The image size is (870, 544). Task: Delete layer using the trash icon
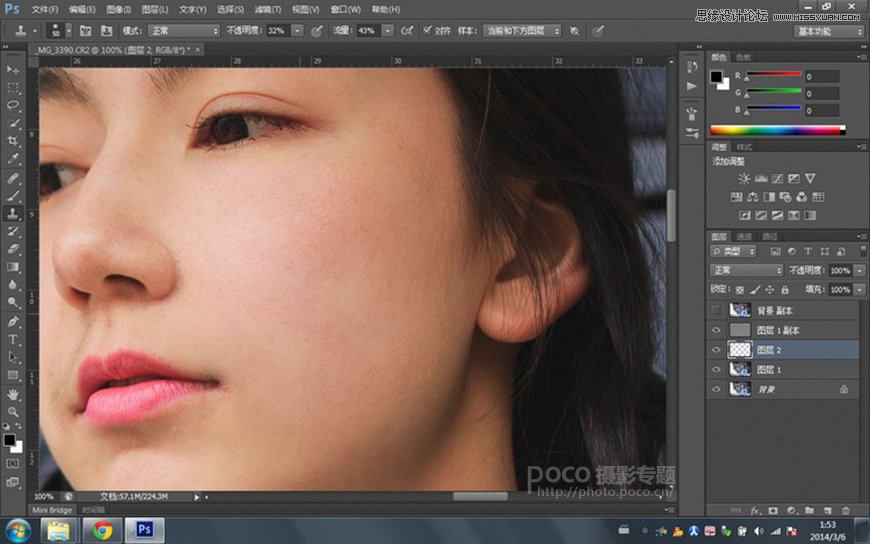846,510
